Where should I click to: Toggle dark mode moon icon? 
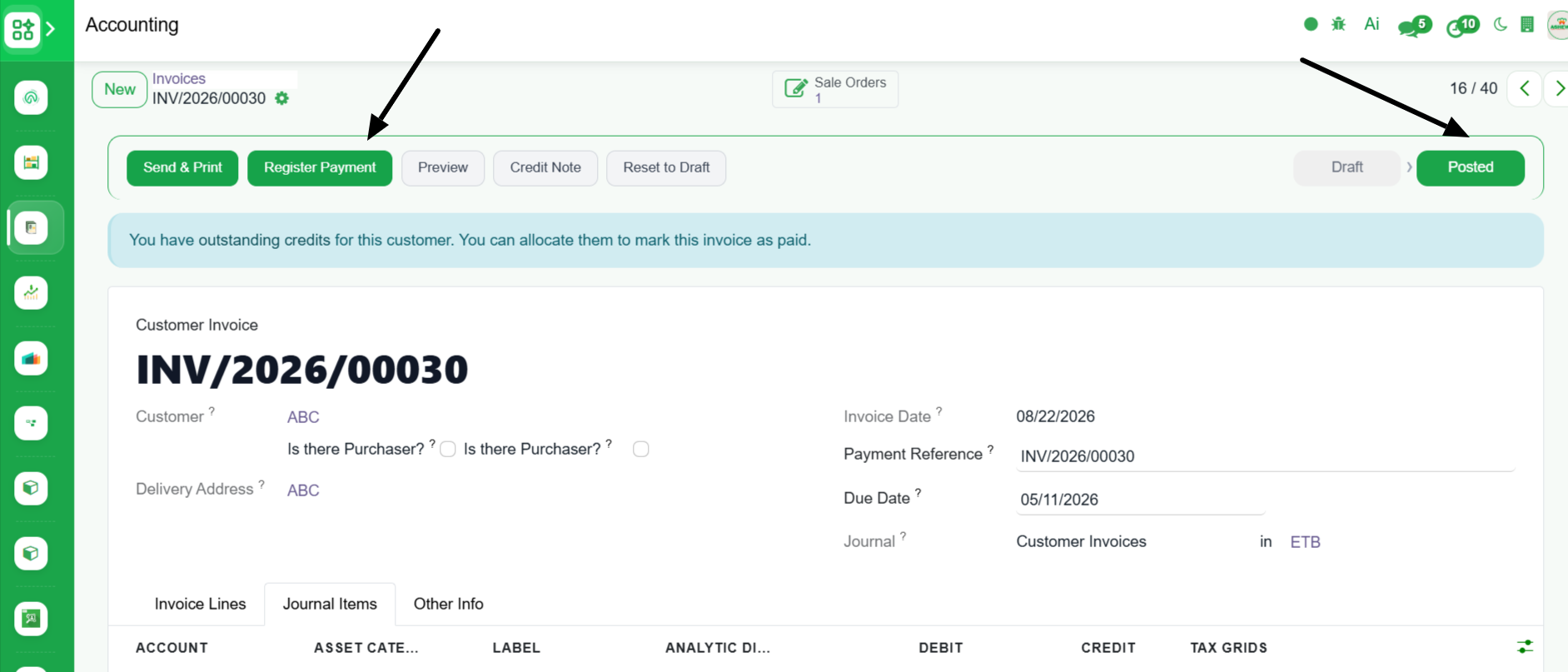pyautogui.click(x=1501, y=24)
